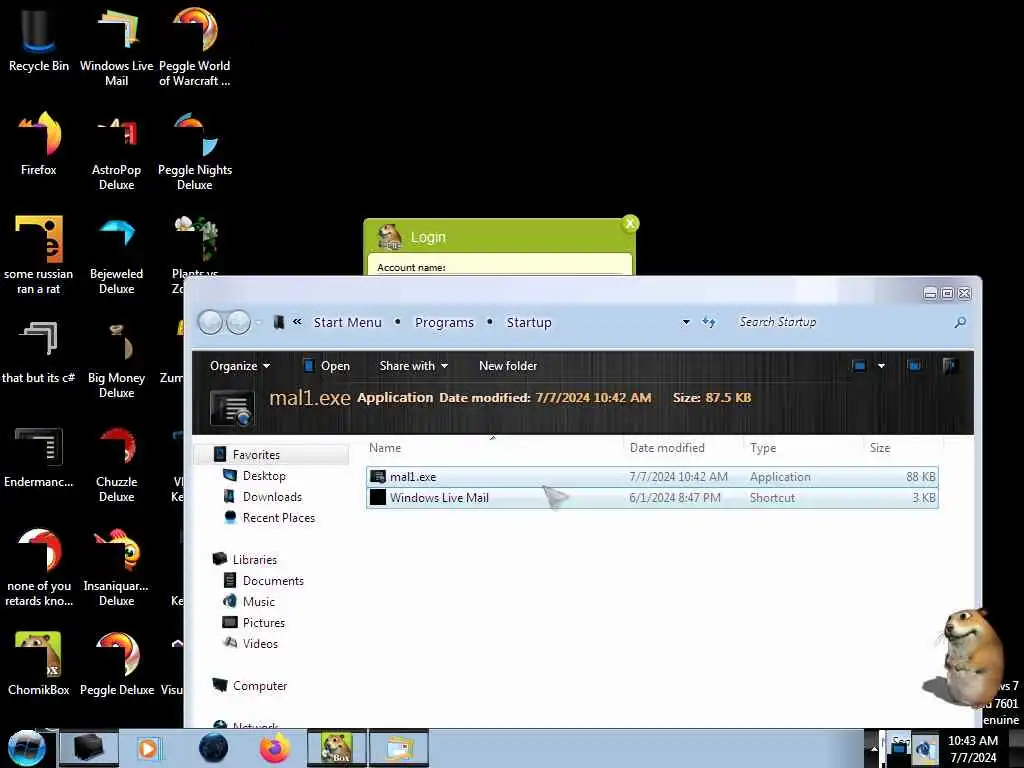
Task: Click the Explorer help icon
Action: click(950, 365)
